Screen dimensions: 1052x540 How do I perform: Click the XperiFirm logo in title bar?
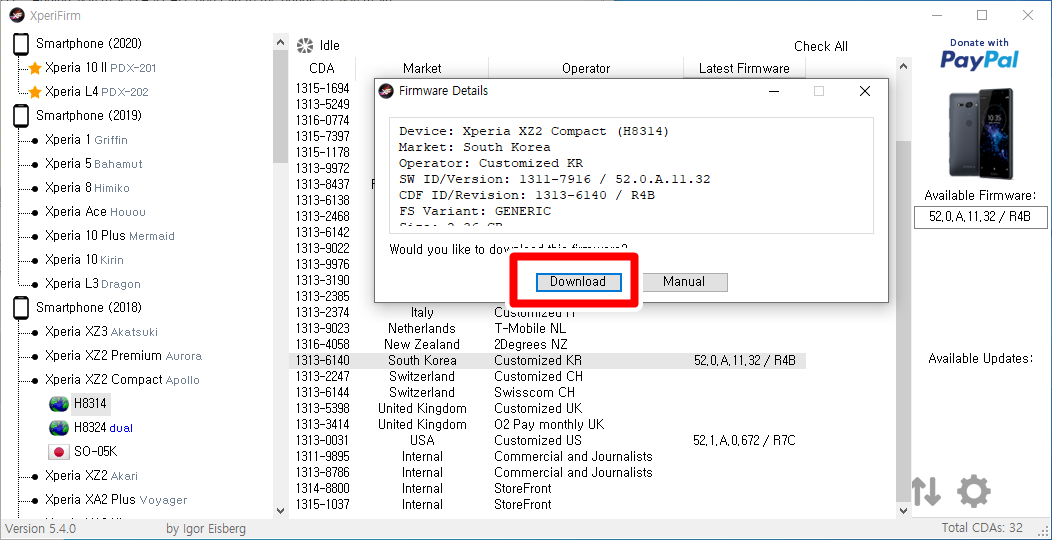(x=16, y=15)
